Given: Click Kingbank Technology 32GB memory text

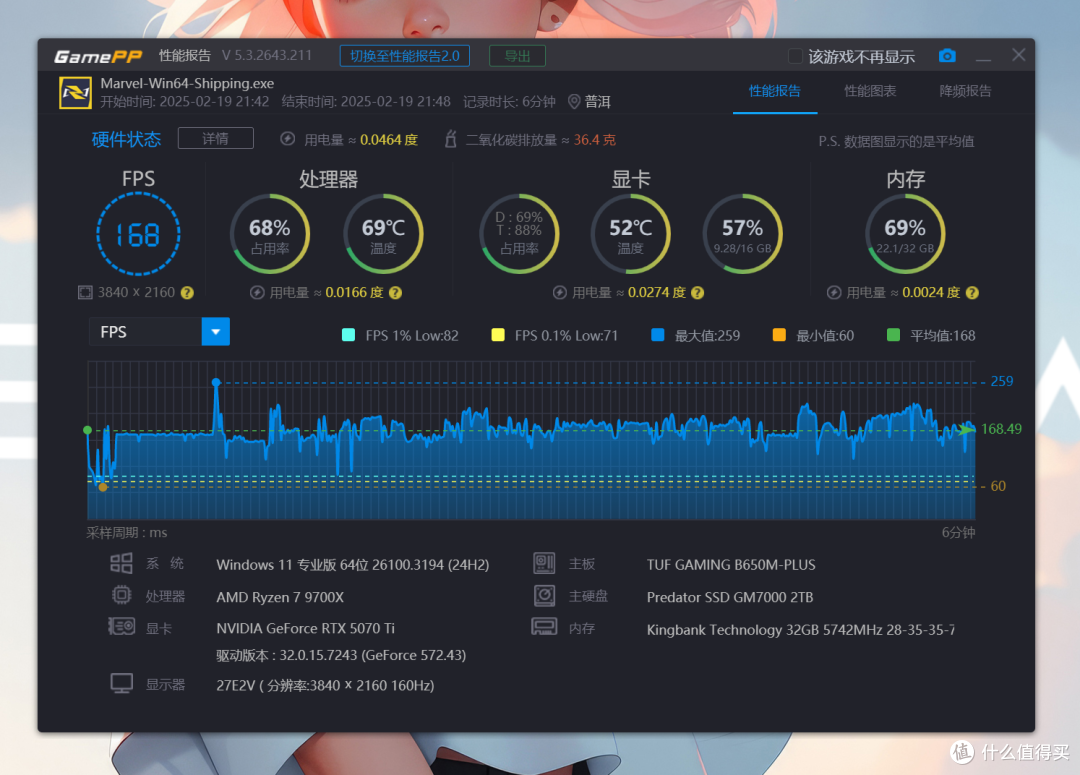Looking at the screenshot, I should click(801, 630).
